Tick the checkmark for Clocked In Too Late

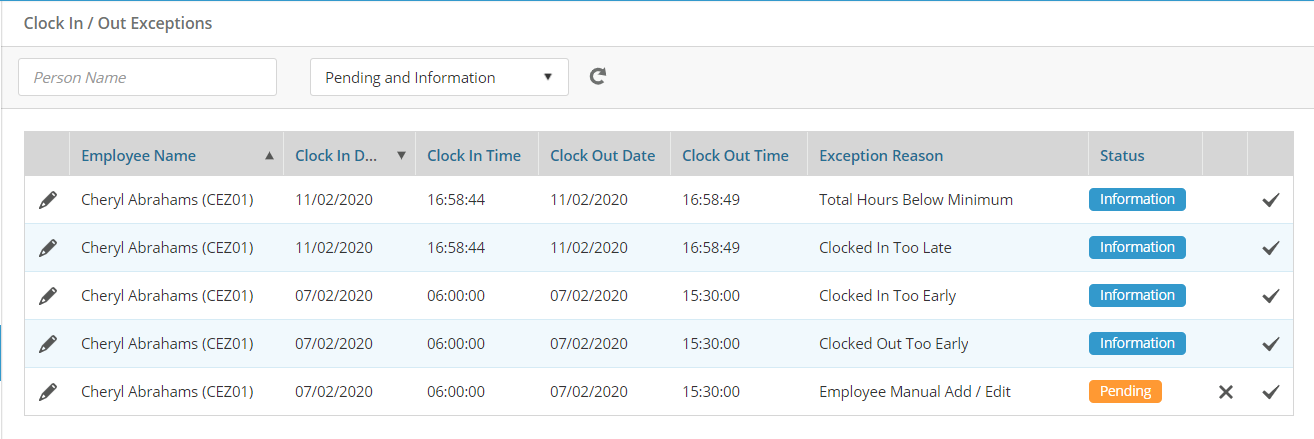pyautogui.click(x=1270, y=248)
